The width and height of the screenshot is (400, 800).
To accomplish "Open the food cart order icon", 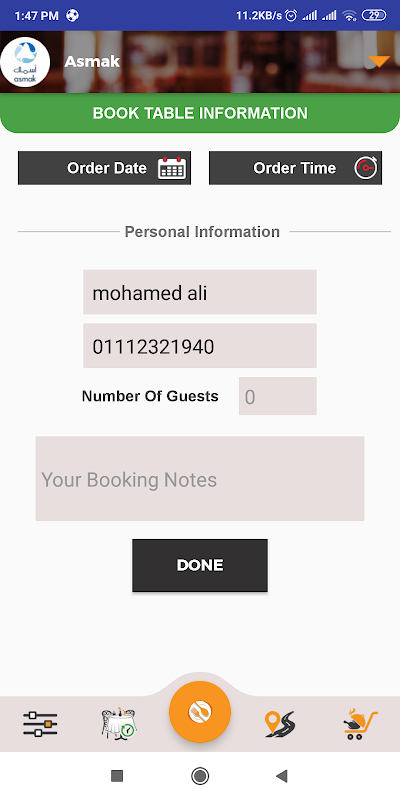I will (360, 724).
